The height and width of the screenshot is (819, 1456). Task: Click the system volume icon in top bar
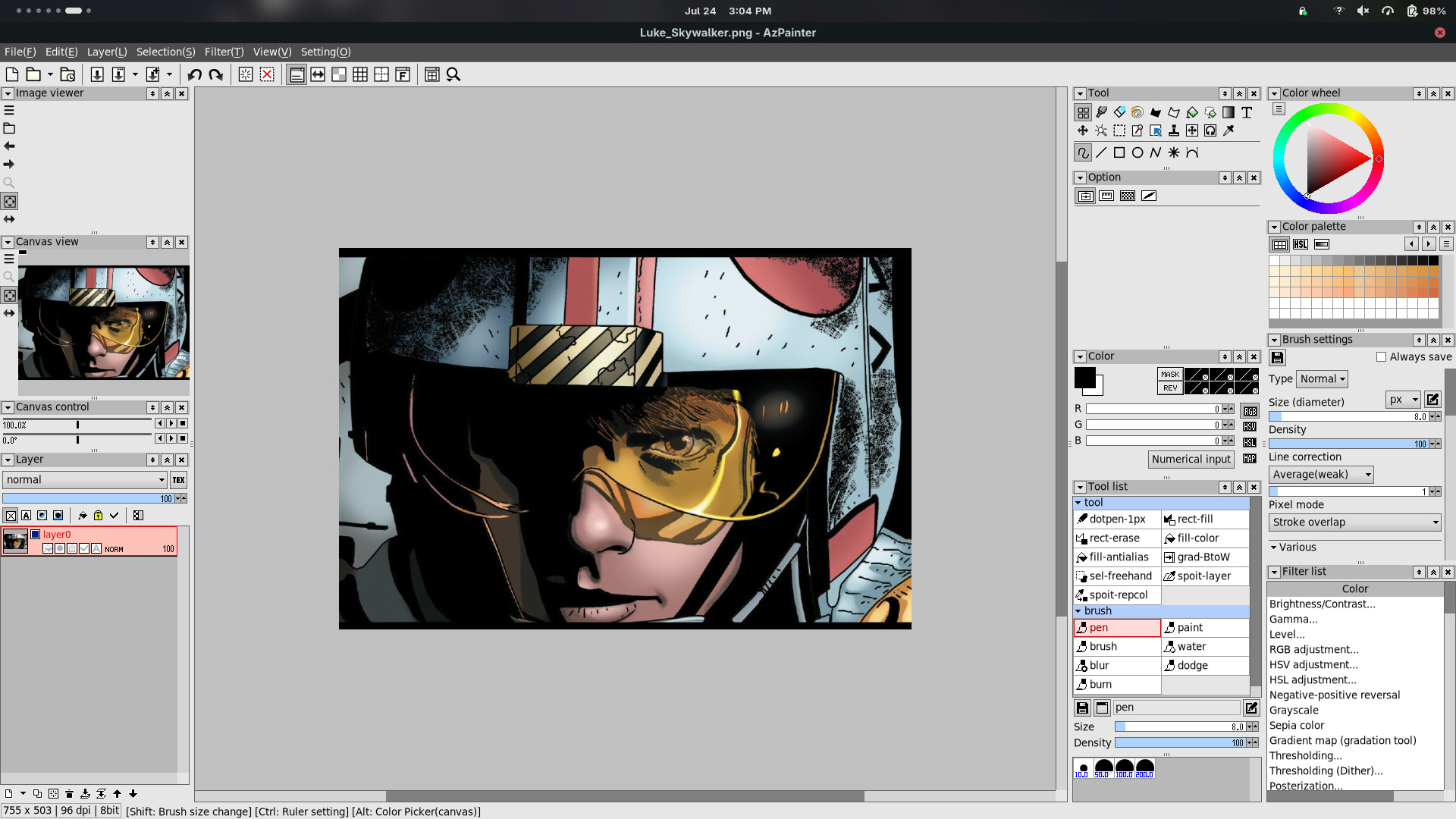(x=1363, y=11)
